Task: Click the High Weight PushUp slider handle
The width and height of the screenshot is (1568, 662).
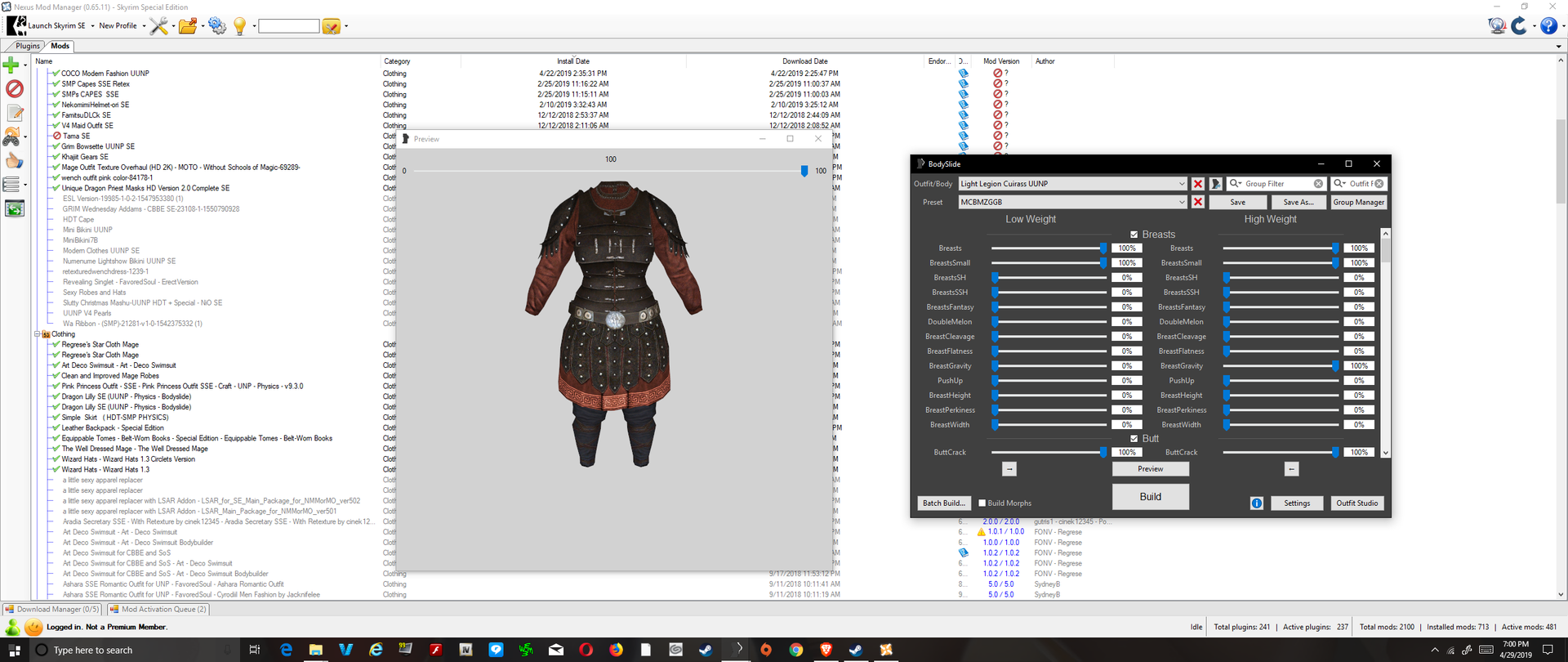Action: (1227, 381)
